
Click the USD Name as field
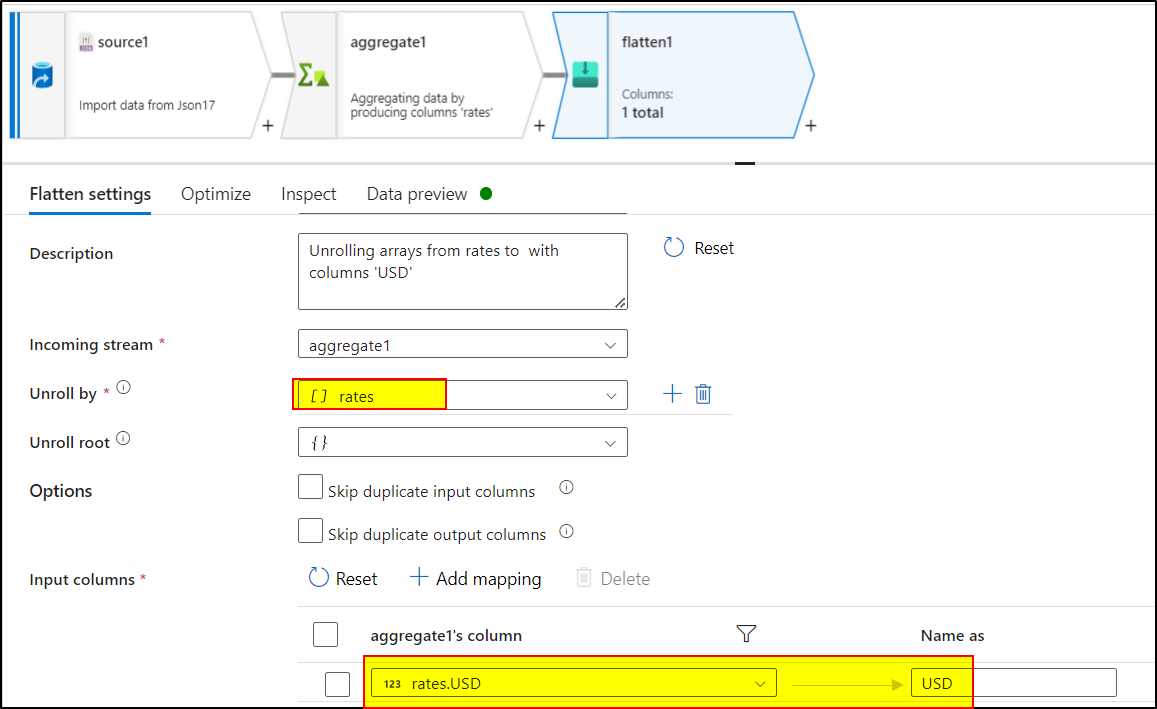click(1014, 682)
